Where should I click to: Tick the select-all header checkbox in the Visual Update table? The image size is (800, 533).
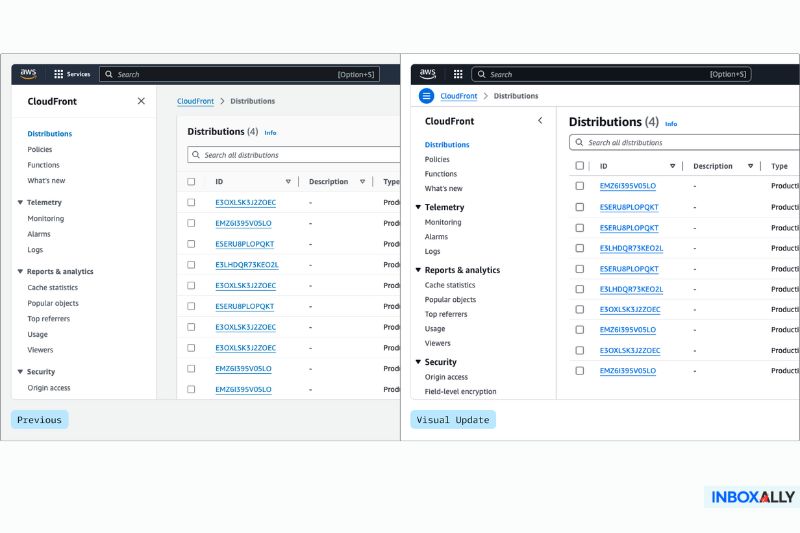(x=580, y=166)
